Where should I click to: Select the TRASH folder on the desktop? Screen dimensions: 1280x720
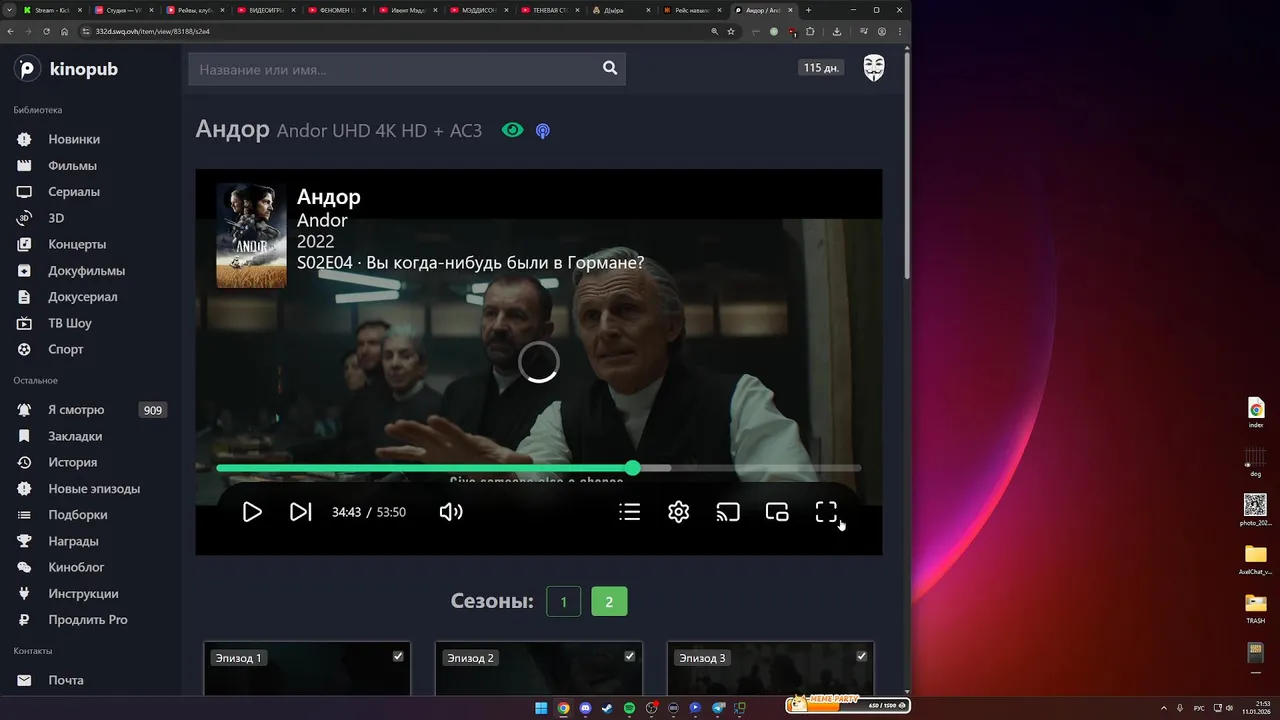point(1256,608)
